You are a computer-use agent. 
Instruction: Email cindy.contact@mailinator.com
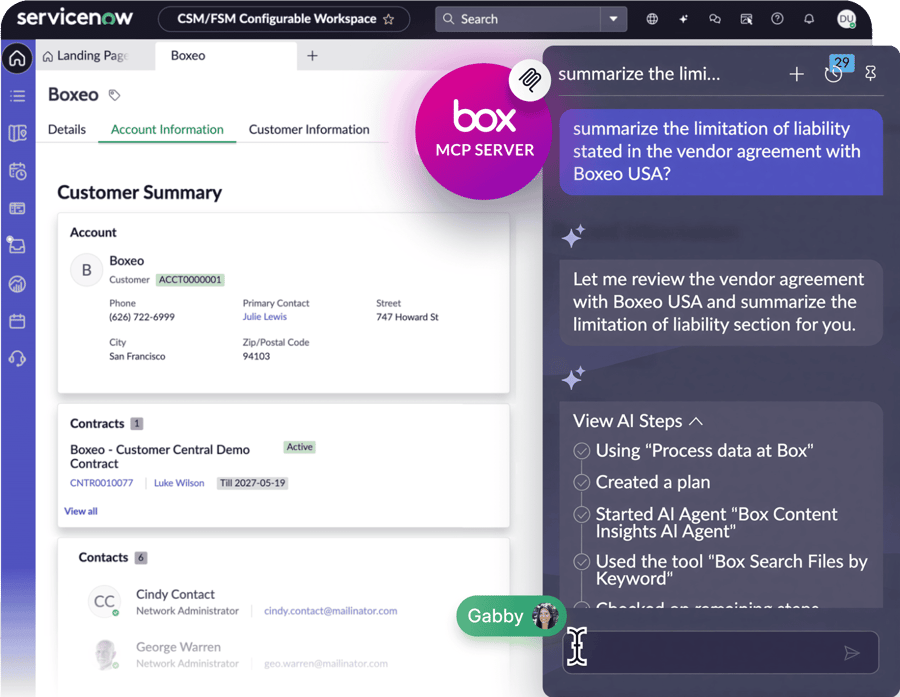[331, 611]
